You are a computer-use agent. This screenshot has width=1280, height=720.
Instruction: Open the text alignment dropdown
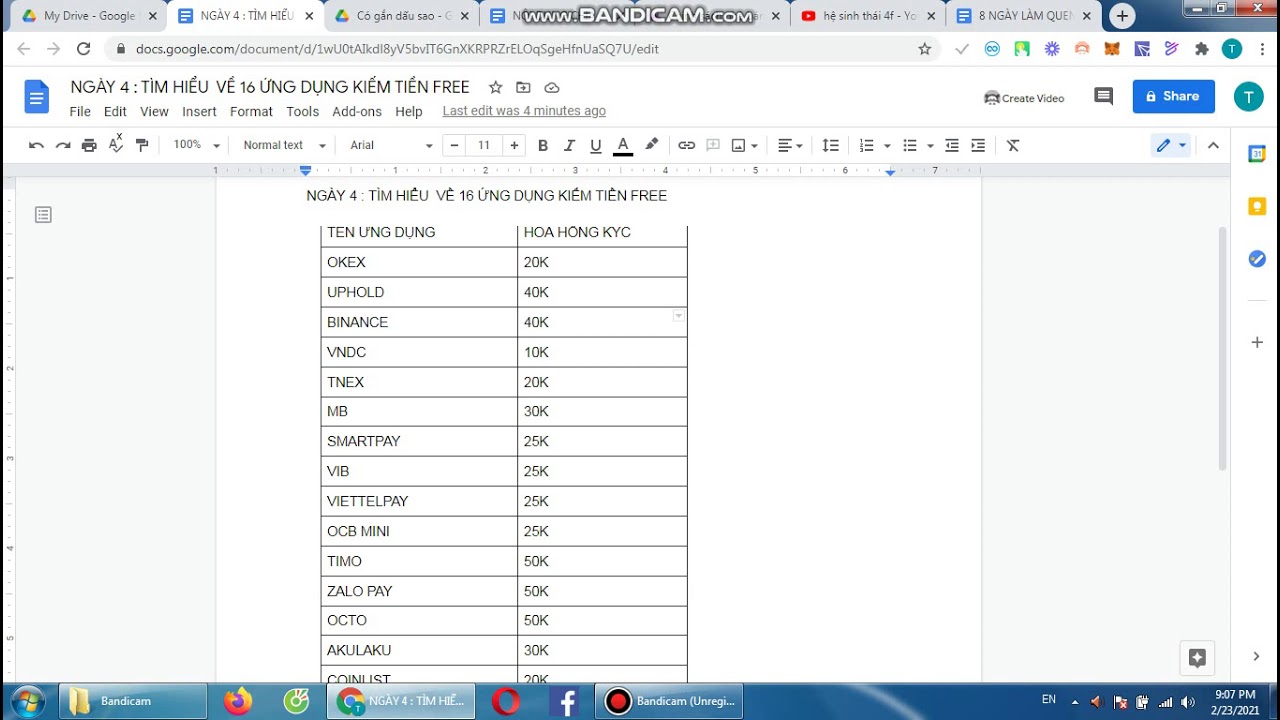click(791, 145)
